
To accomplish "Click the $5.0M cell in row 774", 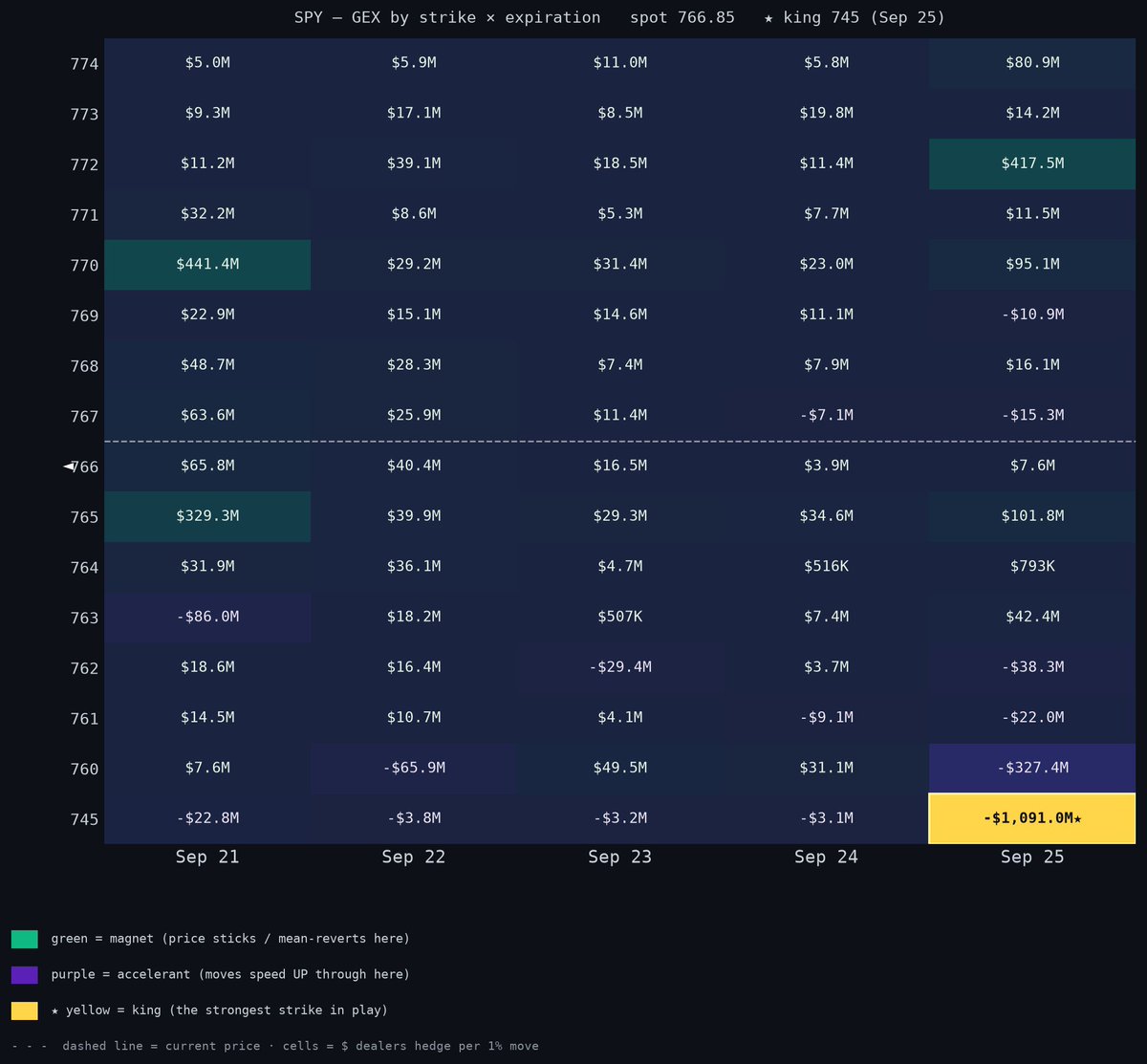I will pyautogui.click(x=207, y=63).
